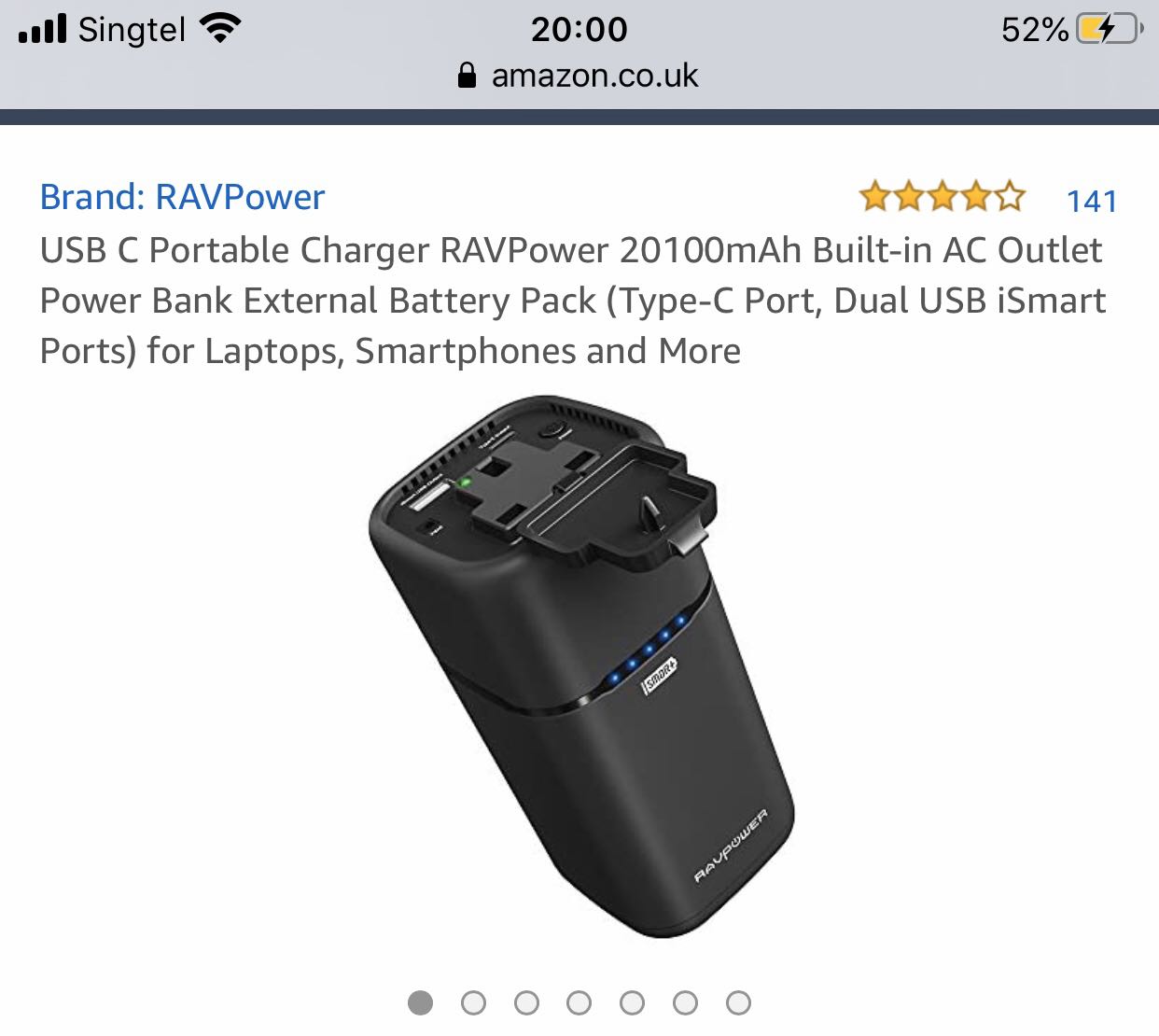1159x1036 pixels.
Task: Select the fourth image carousel dot
Action: tap(579, 1002)
